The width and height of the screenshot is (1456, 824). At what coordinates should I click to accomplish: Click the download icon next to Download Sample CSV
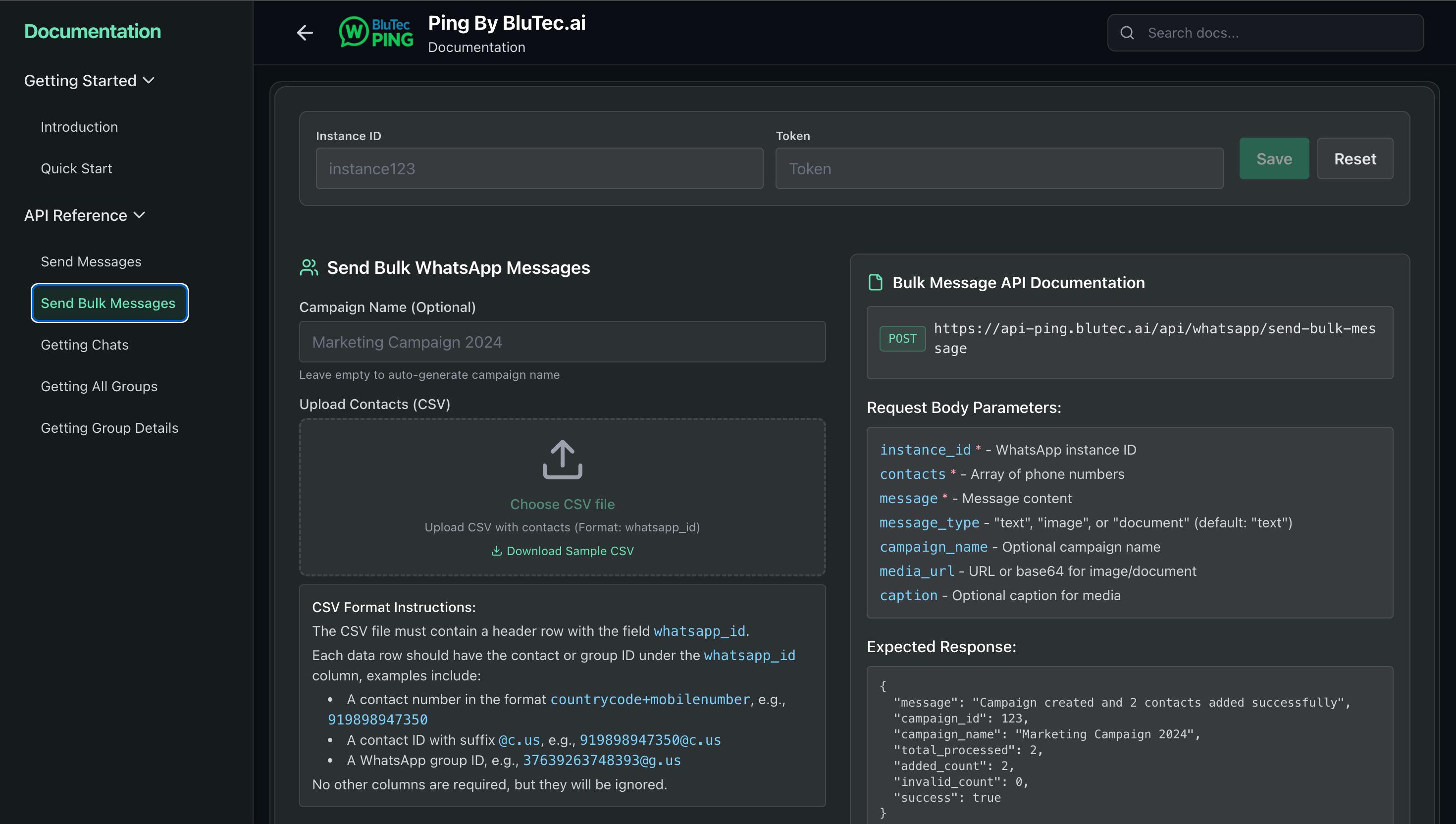497,550
